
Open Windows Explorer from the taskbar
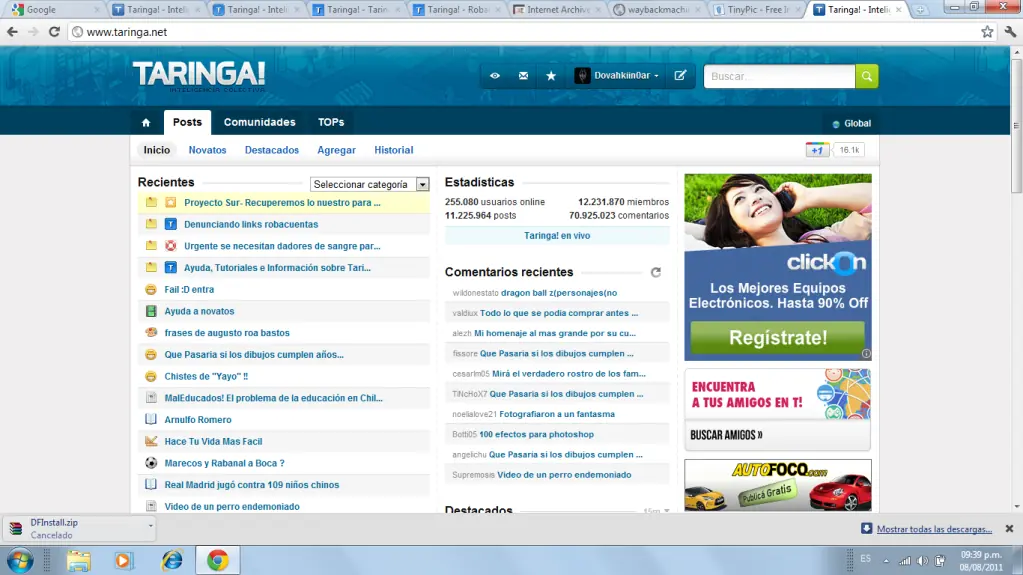point(78,561)
